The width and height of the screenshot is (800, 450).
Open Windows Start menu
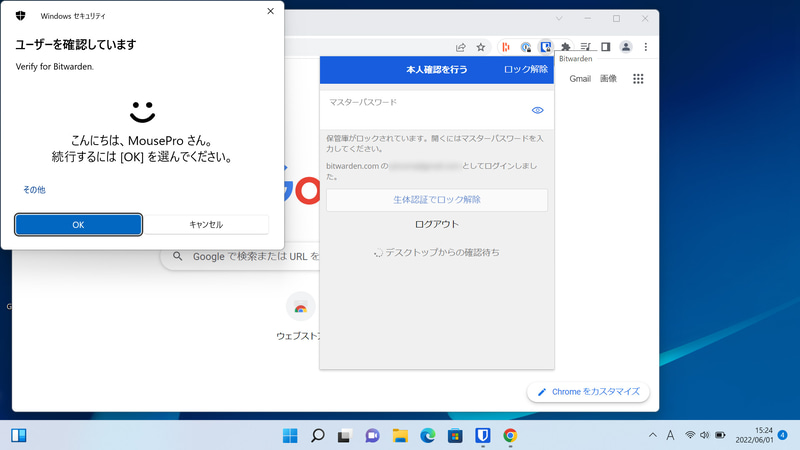[290, 436]
